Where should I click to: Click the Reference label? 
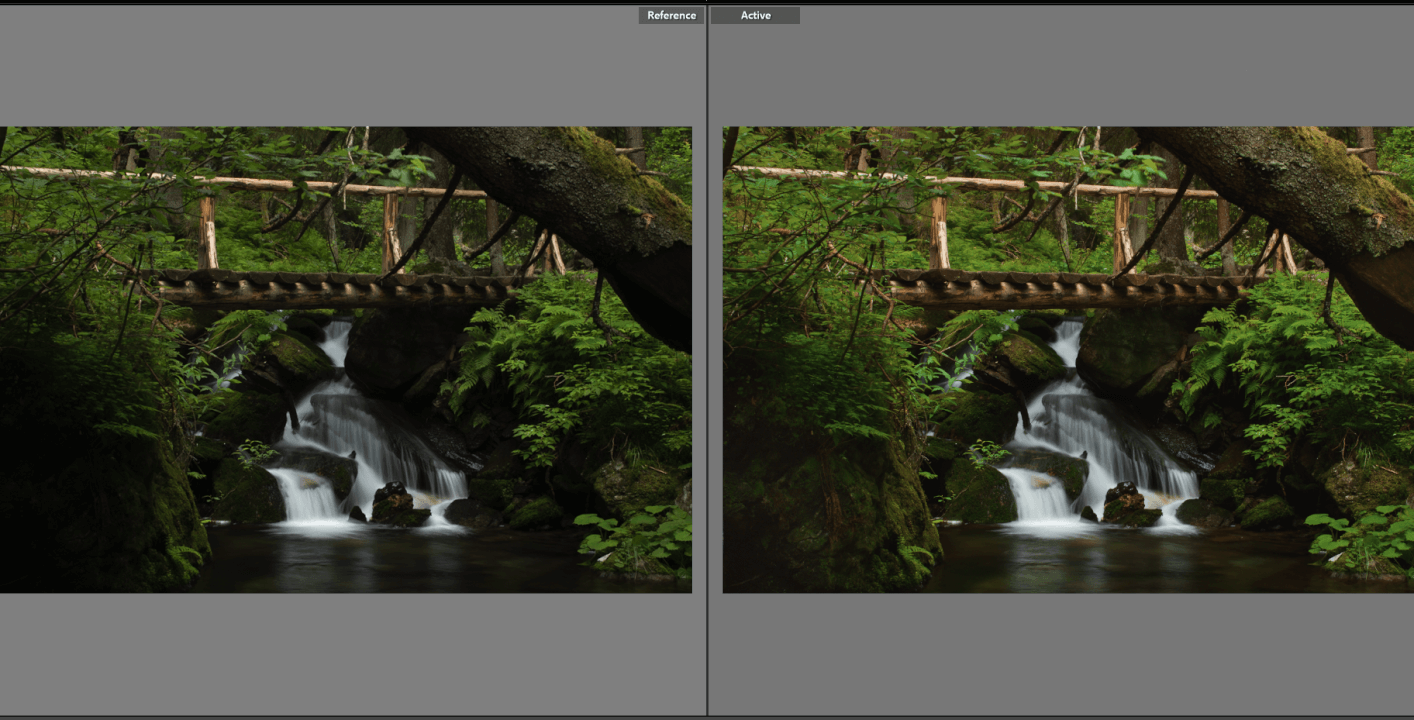pos(671,16)
